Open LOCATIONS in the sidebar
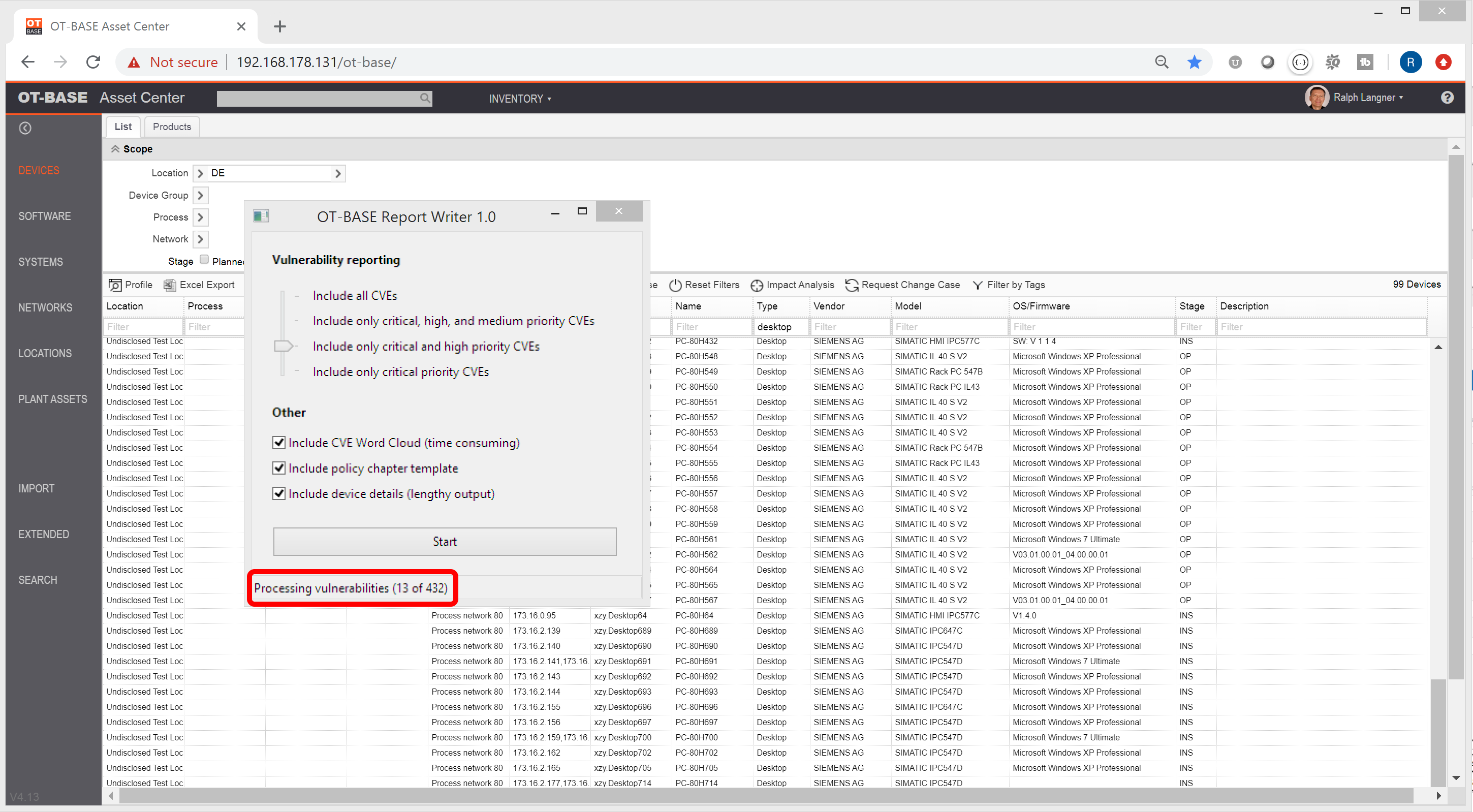 (45, 353)
